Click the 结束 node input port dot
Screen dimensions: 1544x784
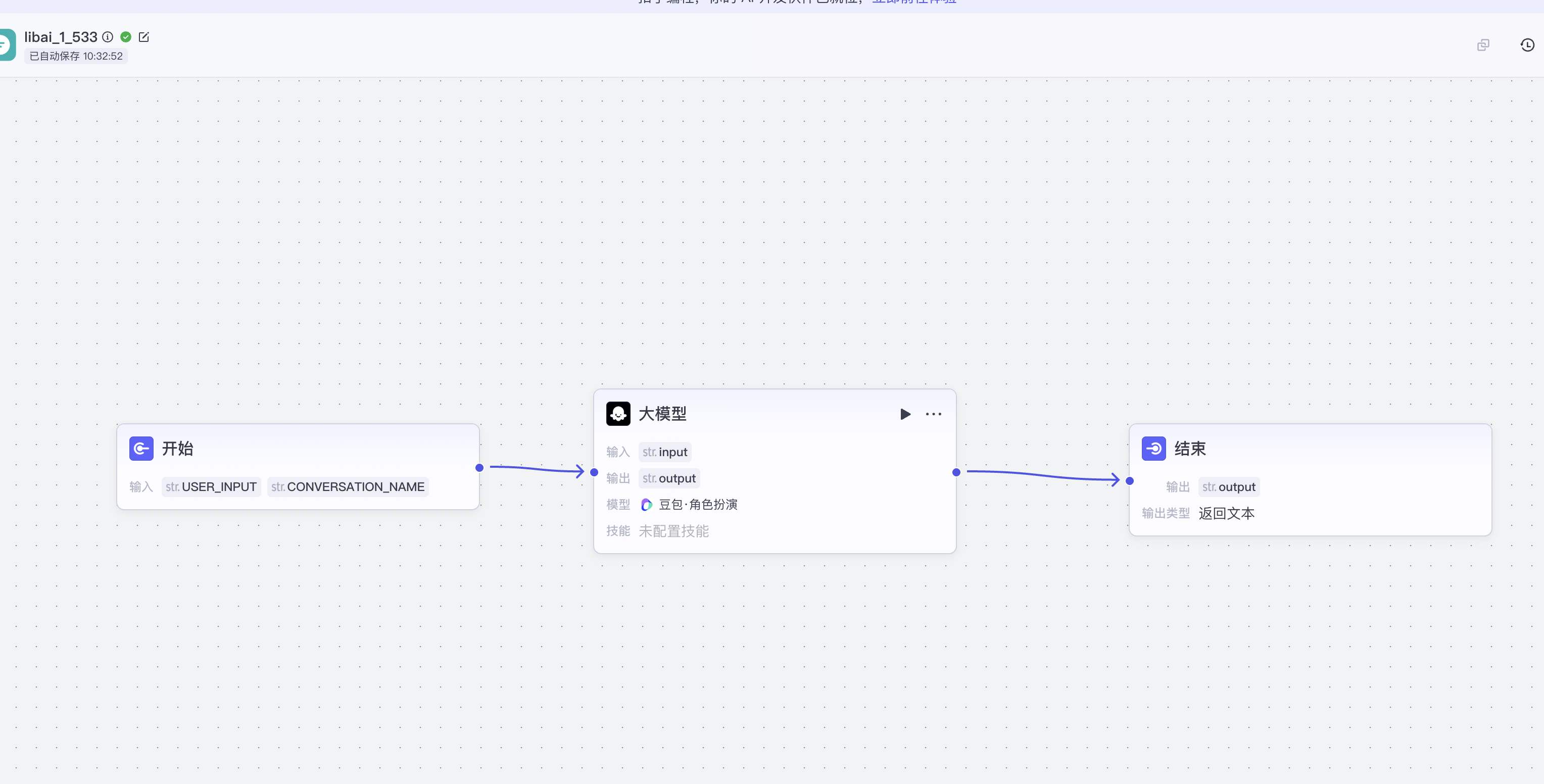click(x=1129, y=481)
